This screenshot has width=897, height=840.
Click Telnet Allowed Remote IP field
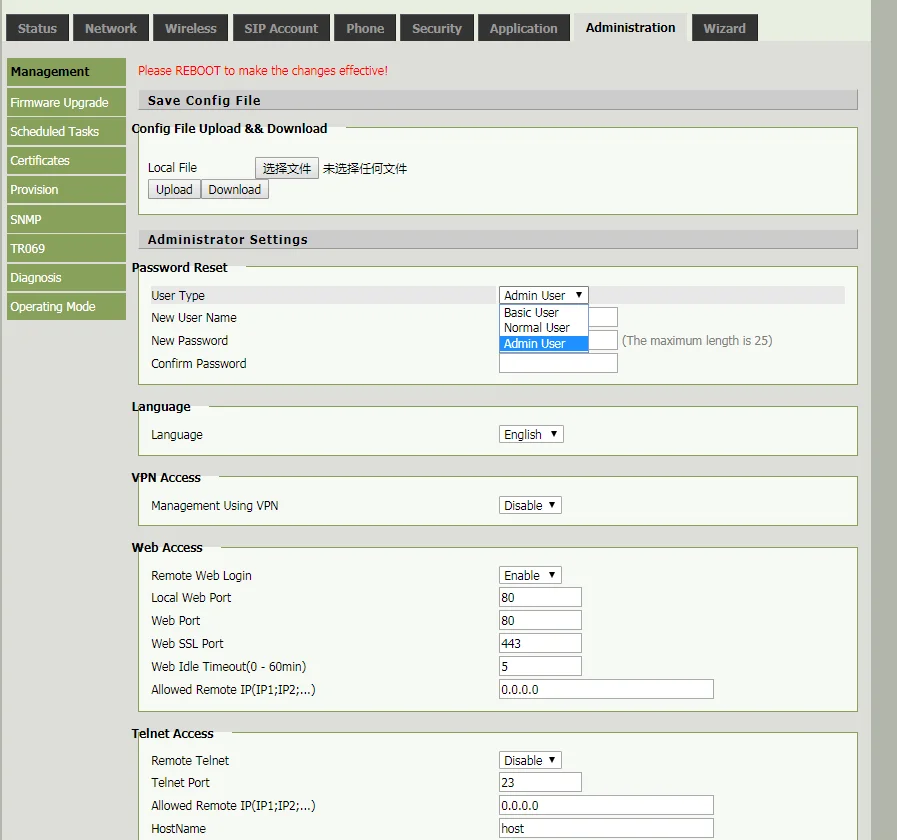click(606, 805)
